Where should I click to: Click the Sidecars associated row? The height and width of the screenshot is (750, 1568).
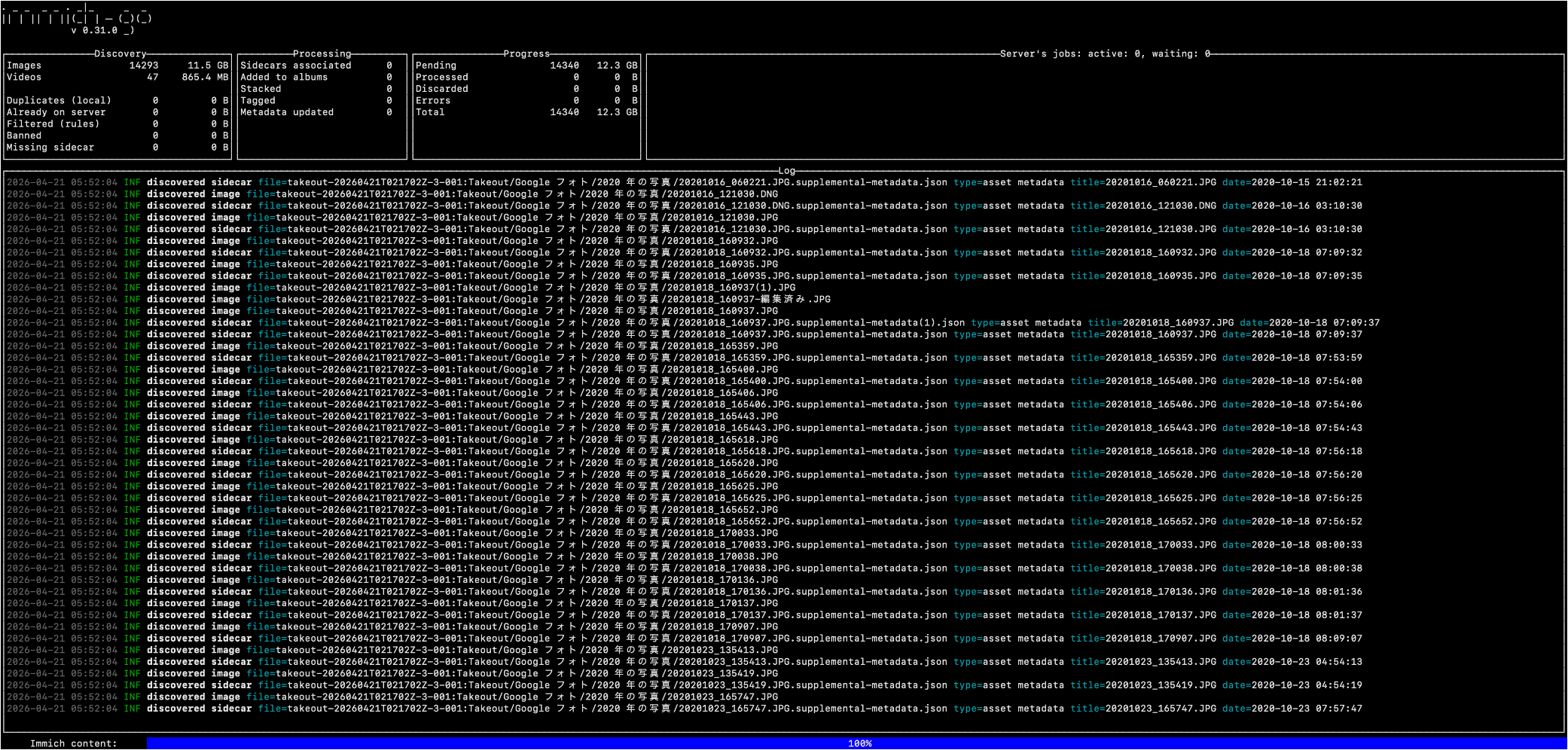(316, 66)
